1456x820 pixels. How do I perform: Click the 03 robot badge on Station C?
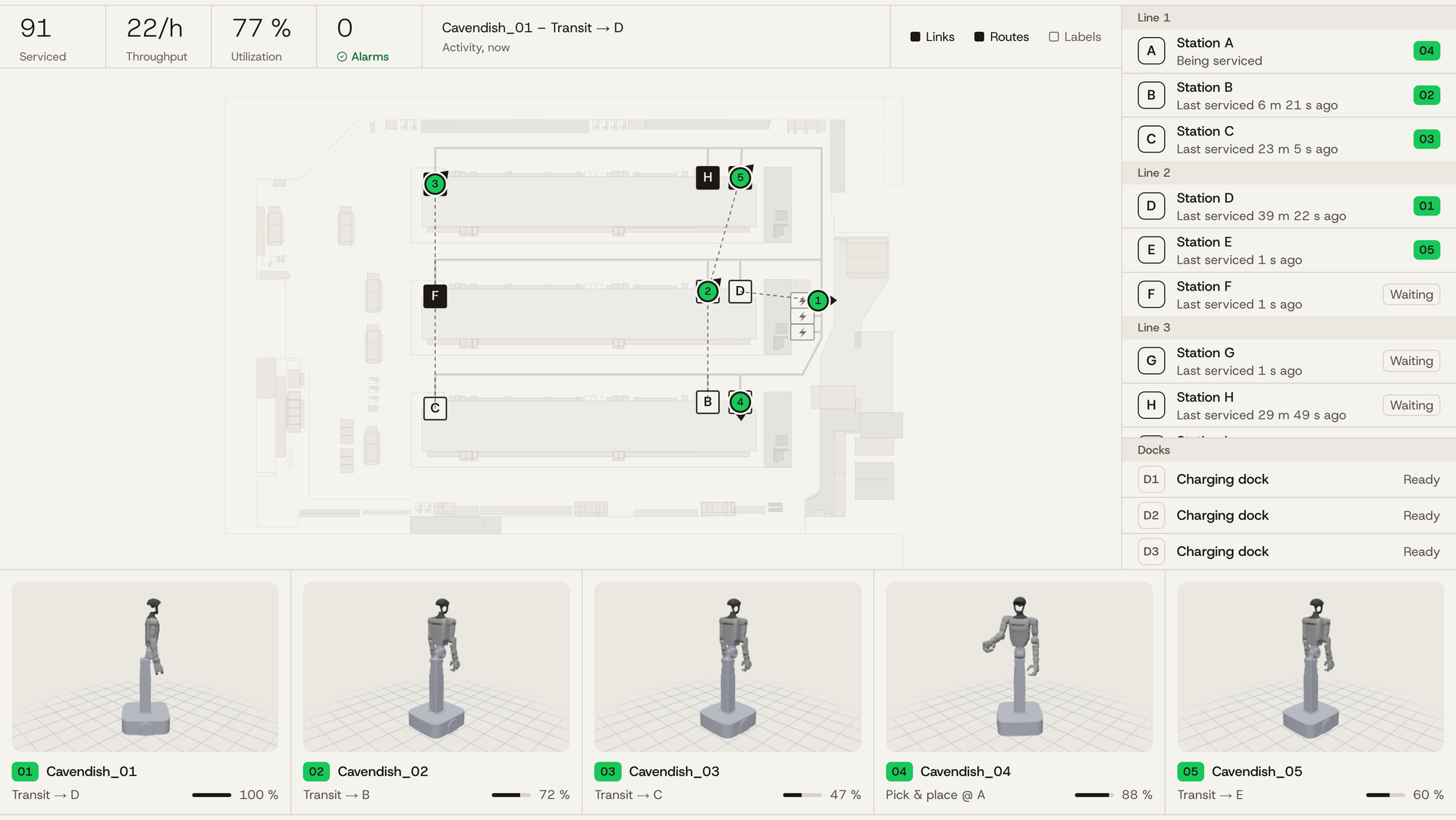click(x=1426, y=140)
